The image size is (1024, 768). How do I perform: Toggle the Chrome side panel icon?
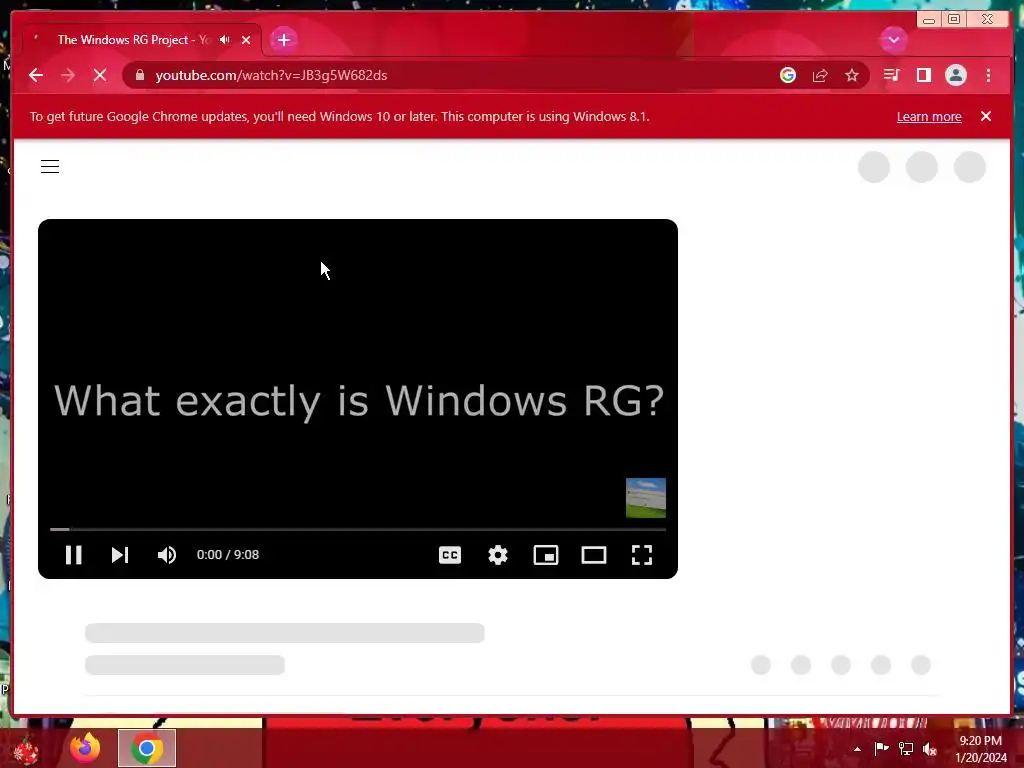[923, 75]
